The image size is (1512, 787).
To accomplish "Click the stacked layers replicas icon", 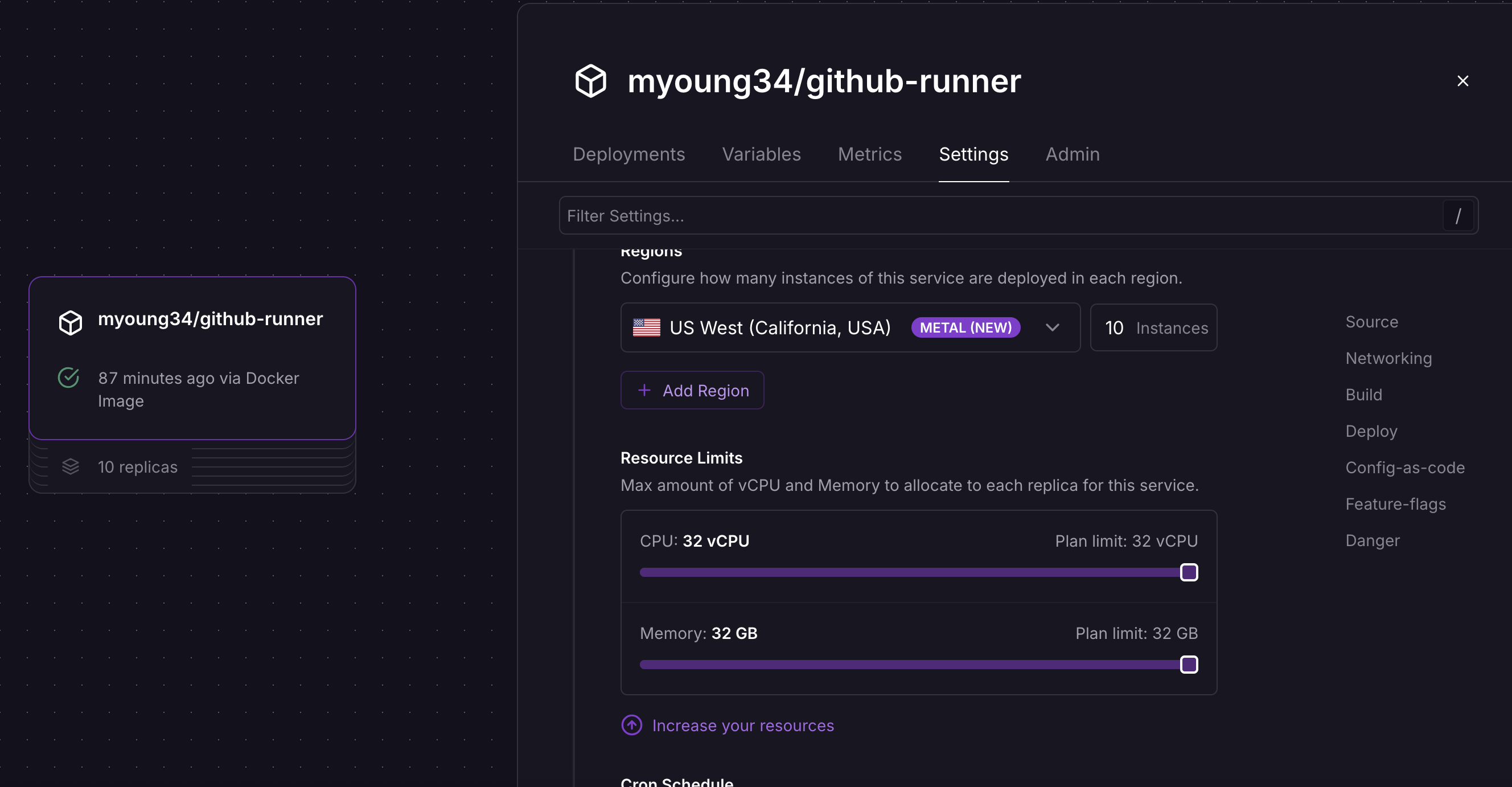I will click(x=71, y=467).
